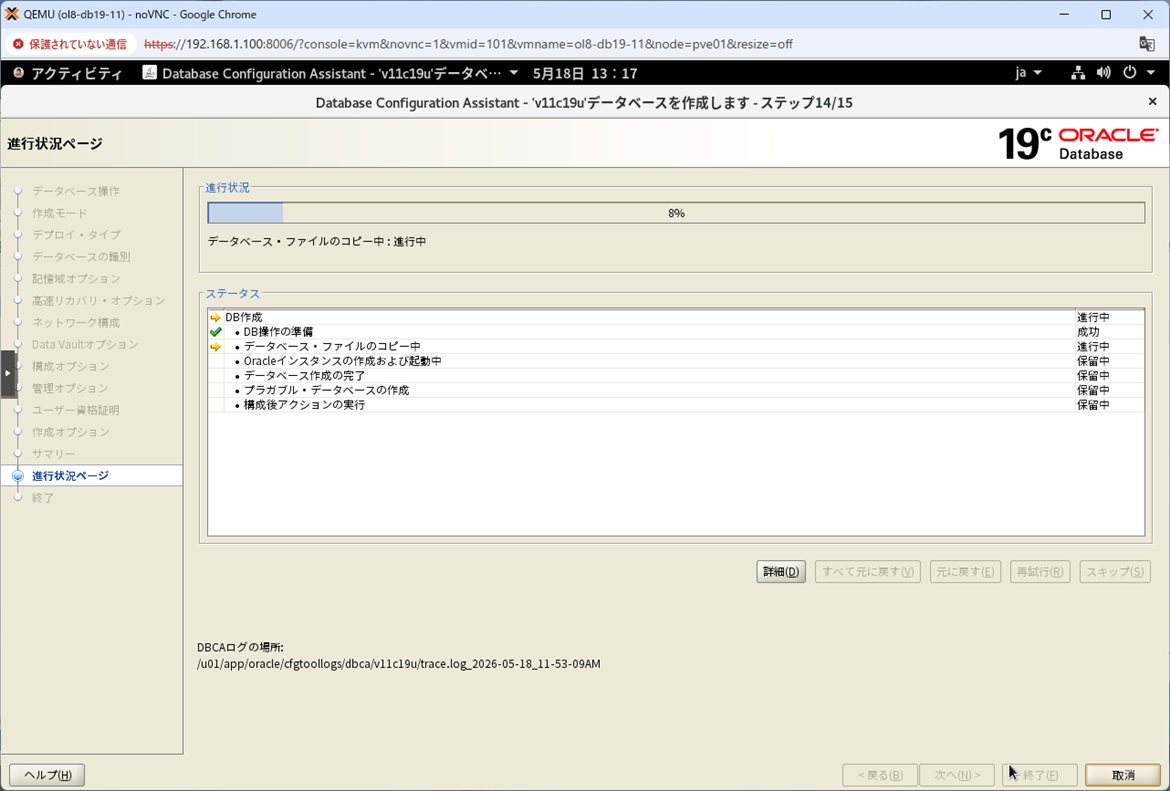Screen dimensions: 1170x791
Task: Click the 終了(F) button
Action: pos(1039,775)
